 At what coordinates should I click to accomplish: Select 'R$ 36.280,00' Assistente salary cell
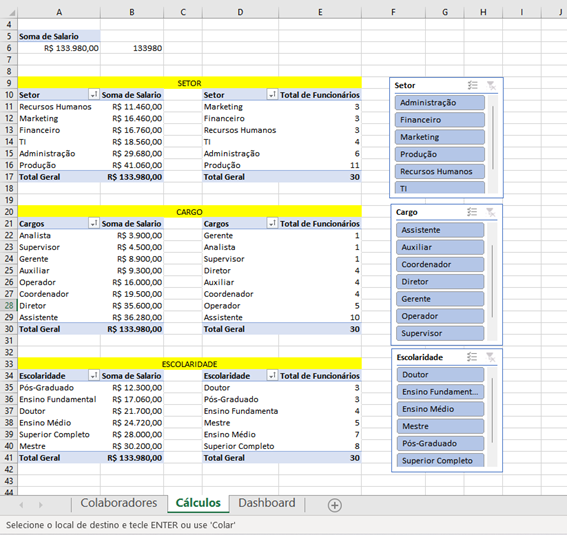point(132,317)
